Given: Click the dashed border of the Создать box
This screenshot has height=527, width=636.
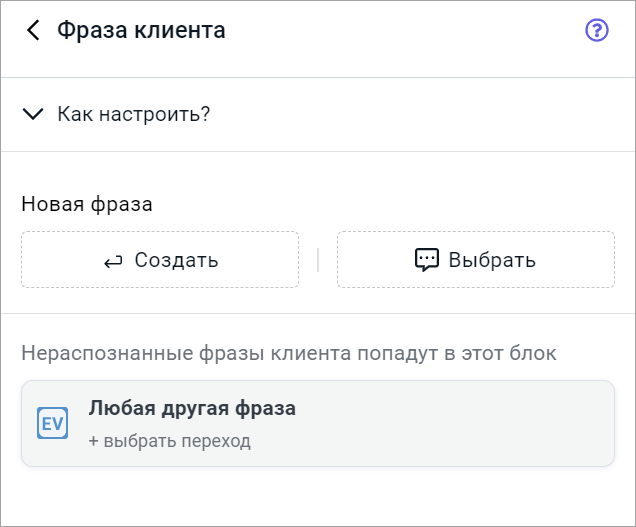Looking at the screenshot, I should (x=160, y=232).
